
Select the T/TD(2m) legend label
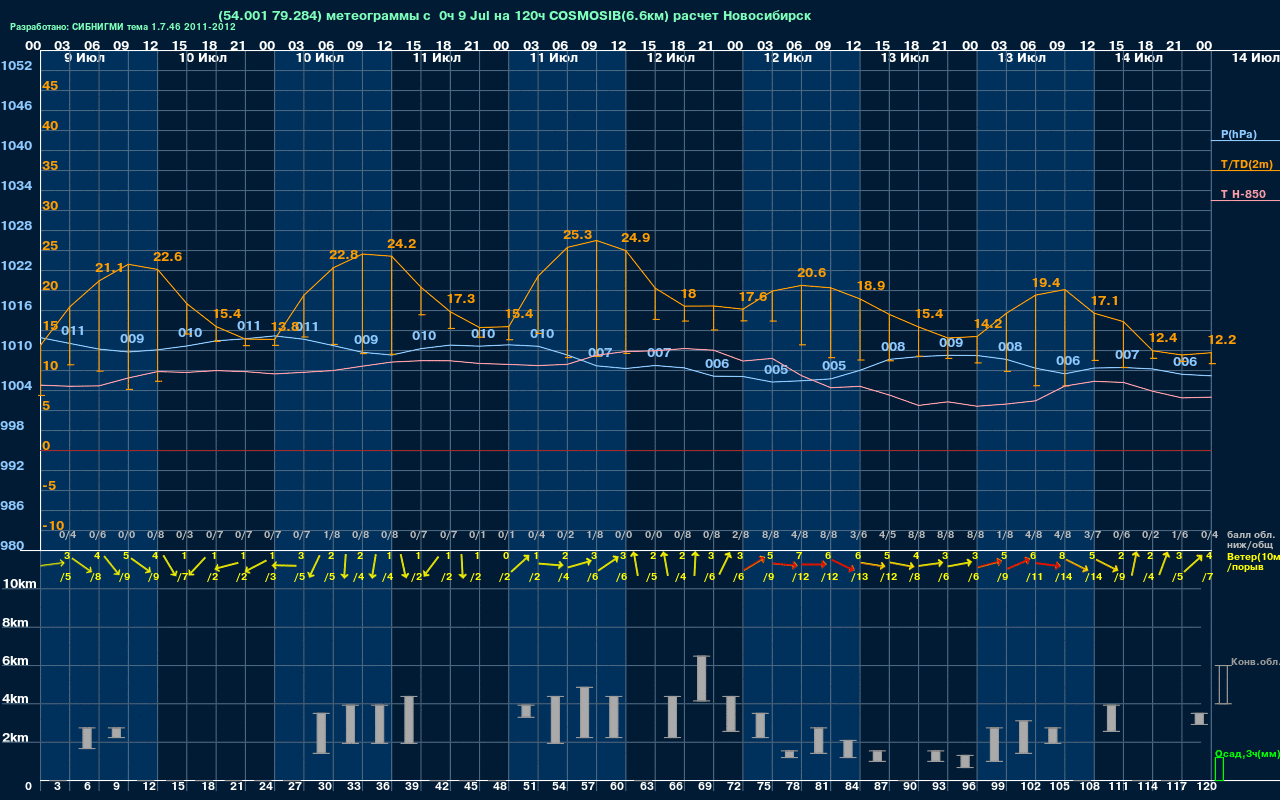click(x=1246, y=164)
